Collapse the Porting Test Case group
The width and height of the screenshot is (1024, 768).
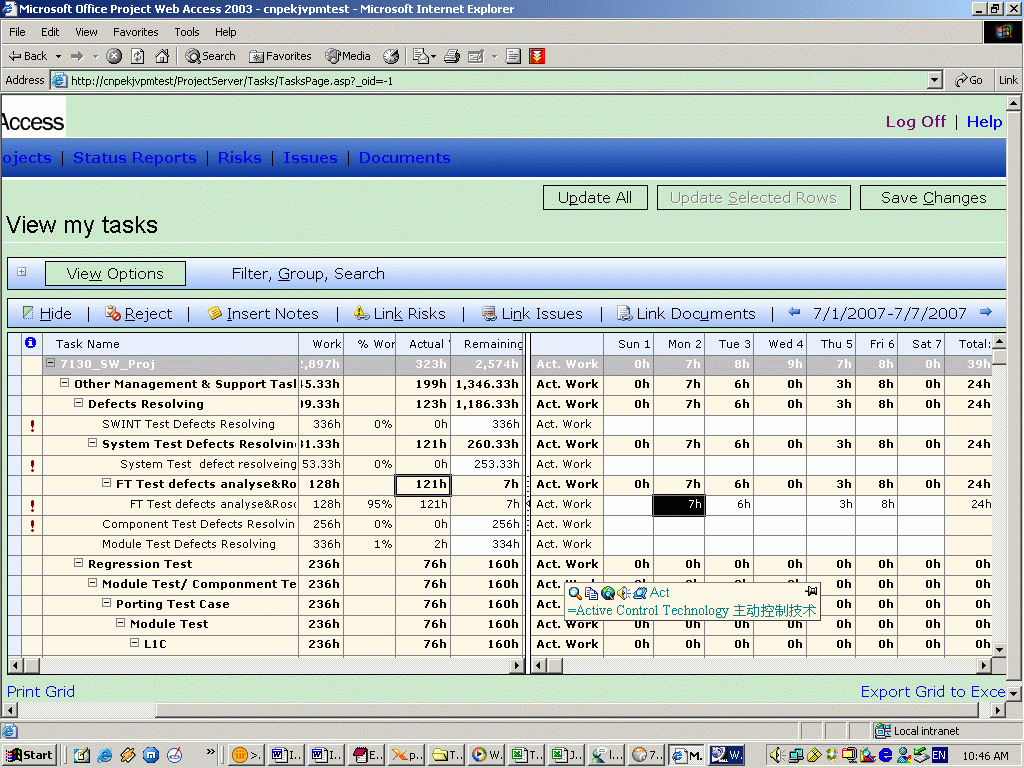pos(106,603)
